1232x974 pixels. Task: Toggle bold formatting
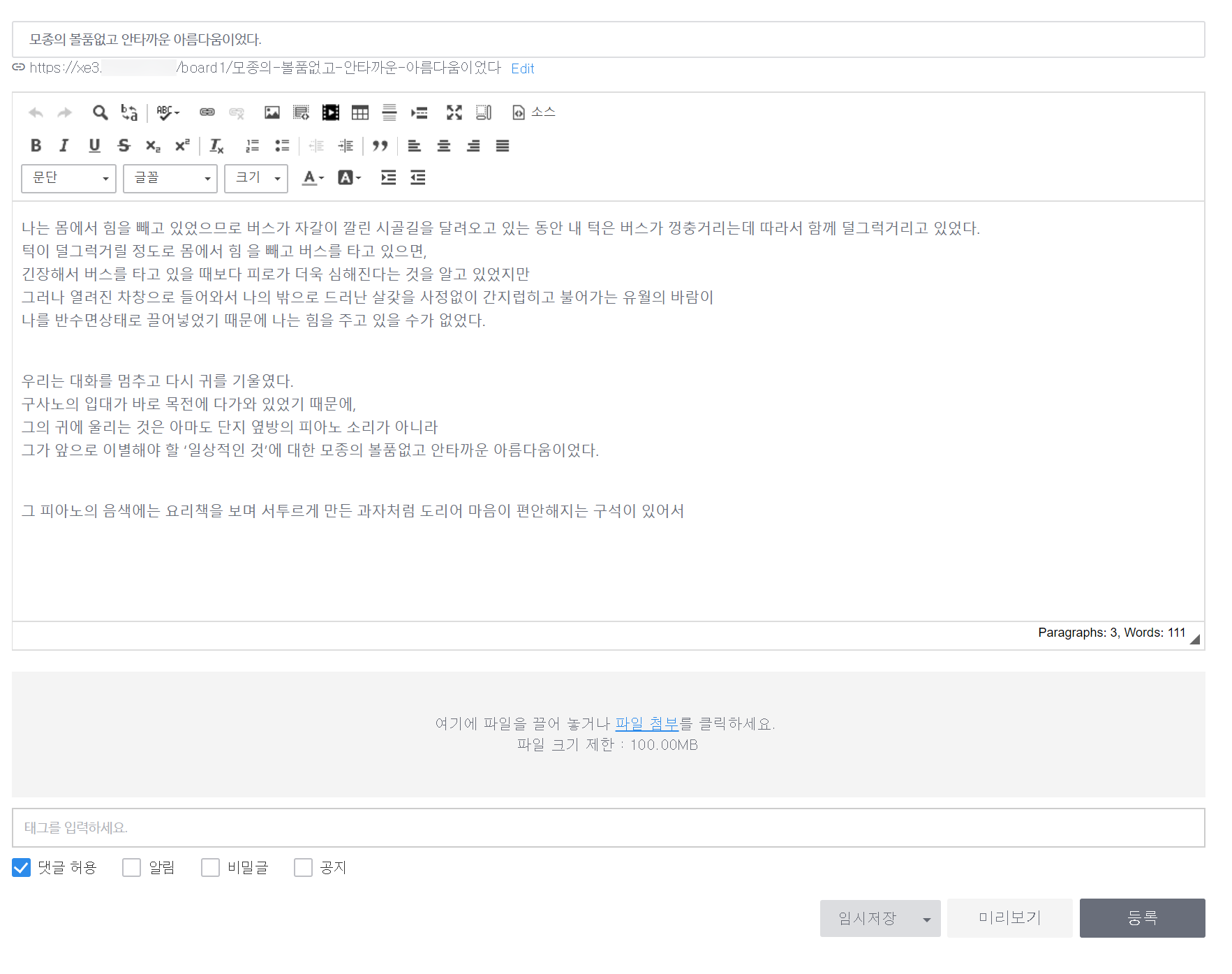point(36,145)
